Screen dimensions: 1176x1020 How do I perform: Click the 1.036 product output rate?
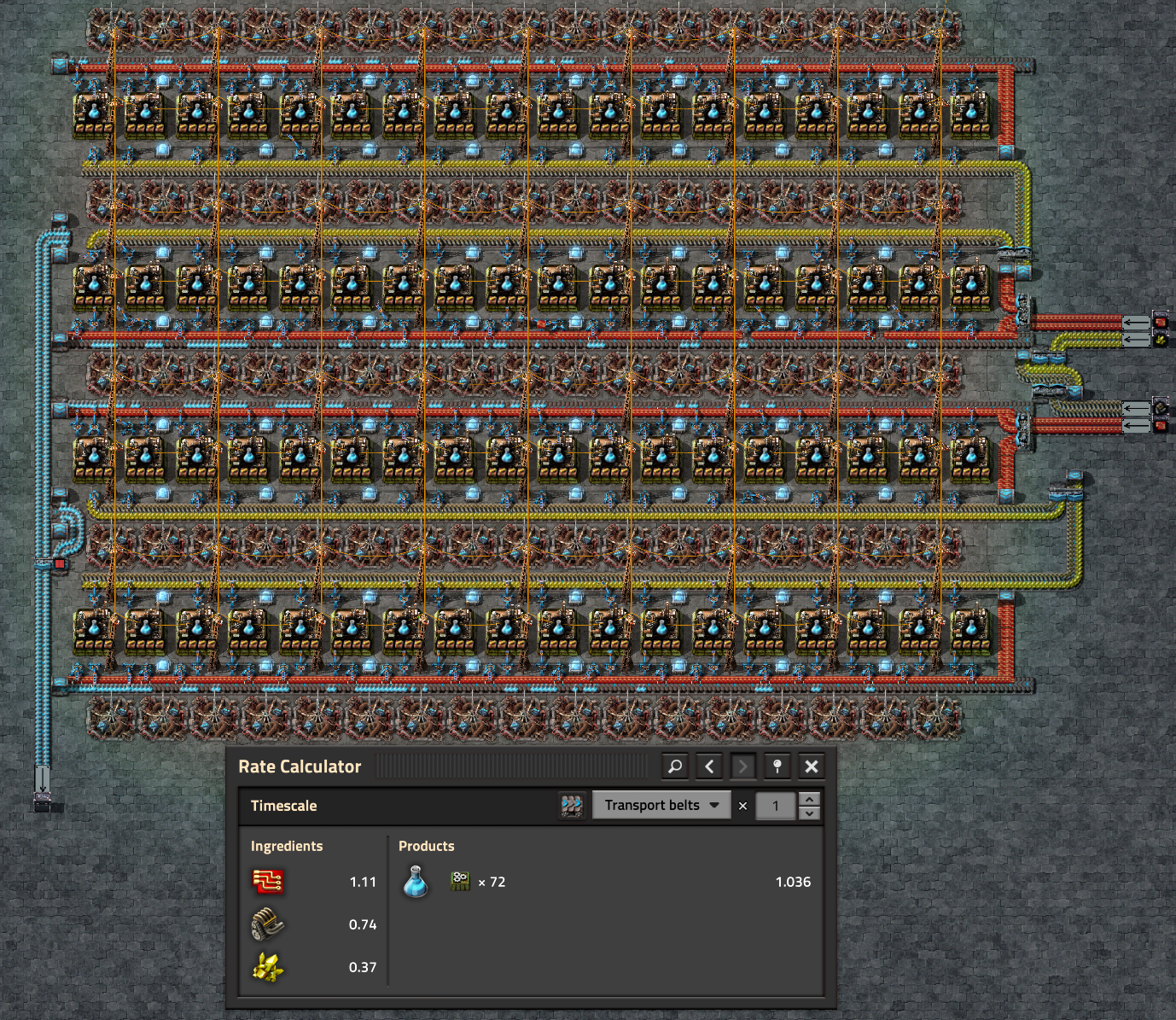point(793,882)
